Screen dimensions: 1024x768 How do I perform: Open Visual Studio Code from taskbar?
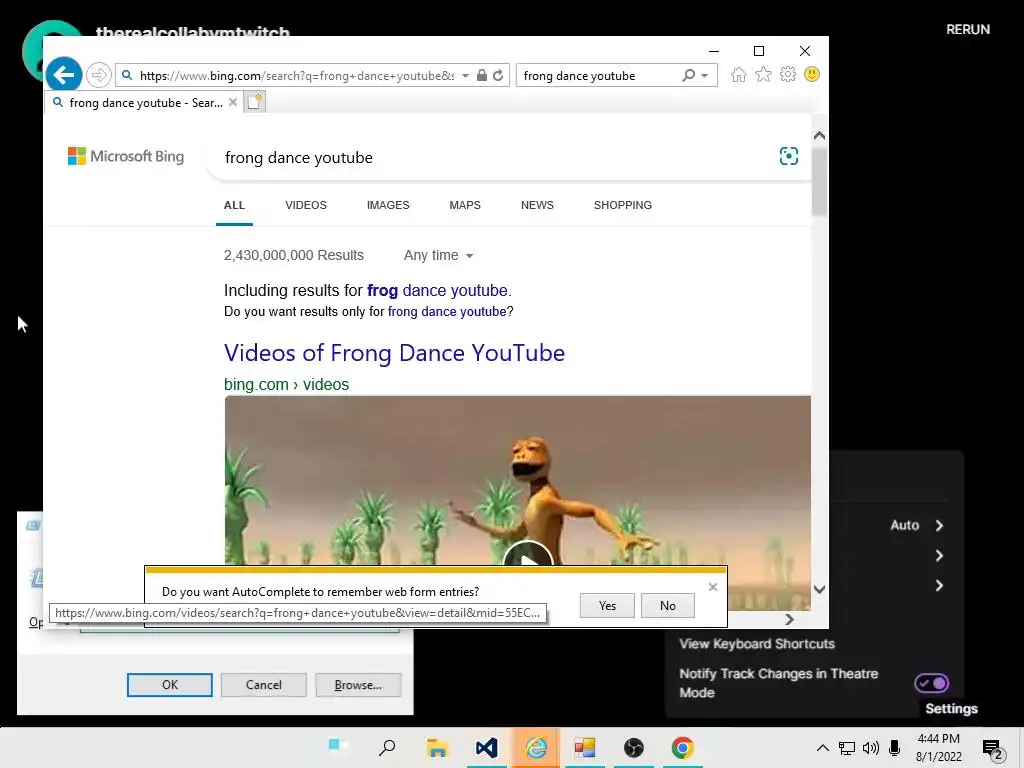pyautogui.click(x=487, y=747)
